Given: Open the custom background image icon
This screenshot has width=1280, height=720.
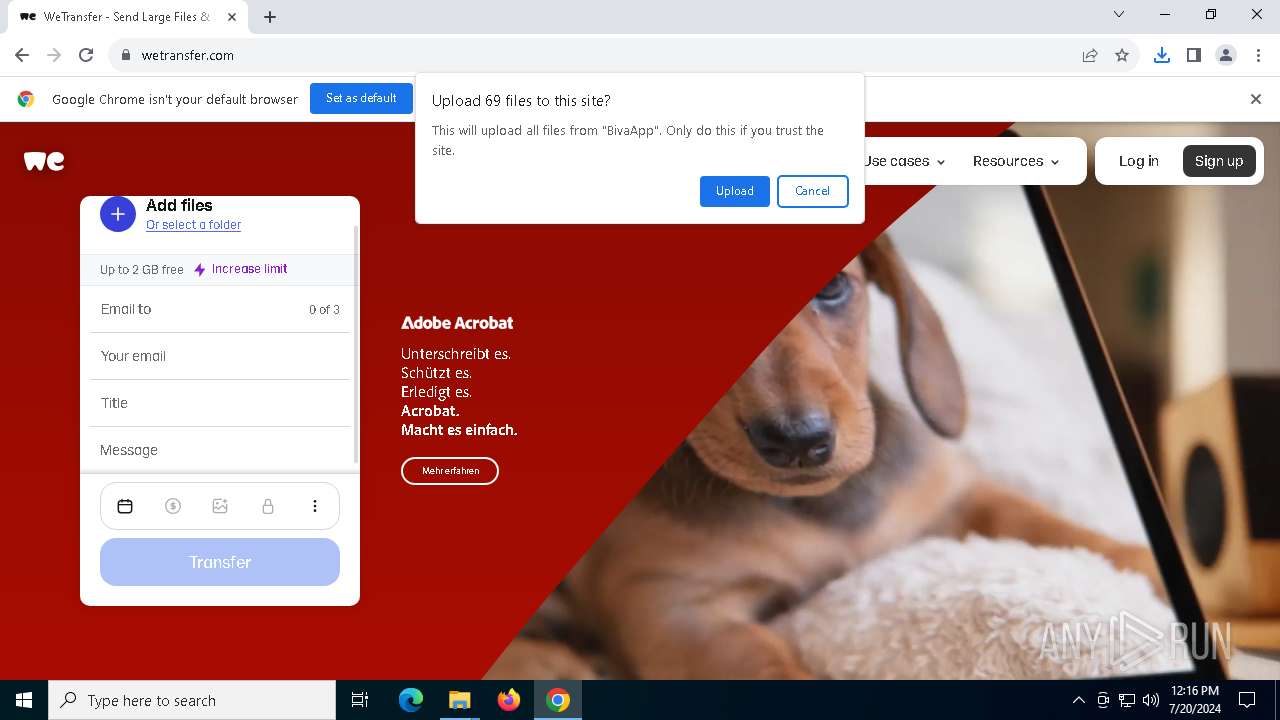Looking at the screenshot, I should [220, 506].
